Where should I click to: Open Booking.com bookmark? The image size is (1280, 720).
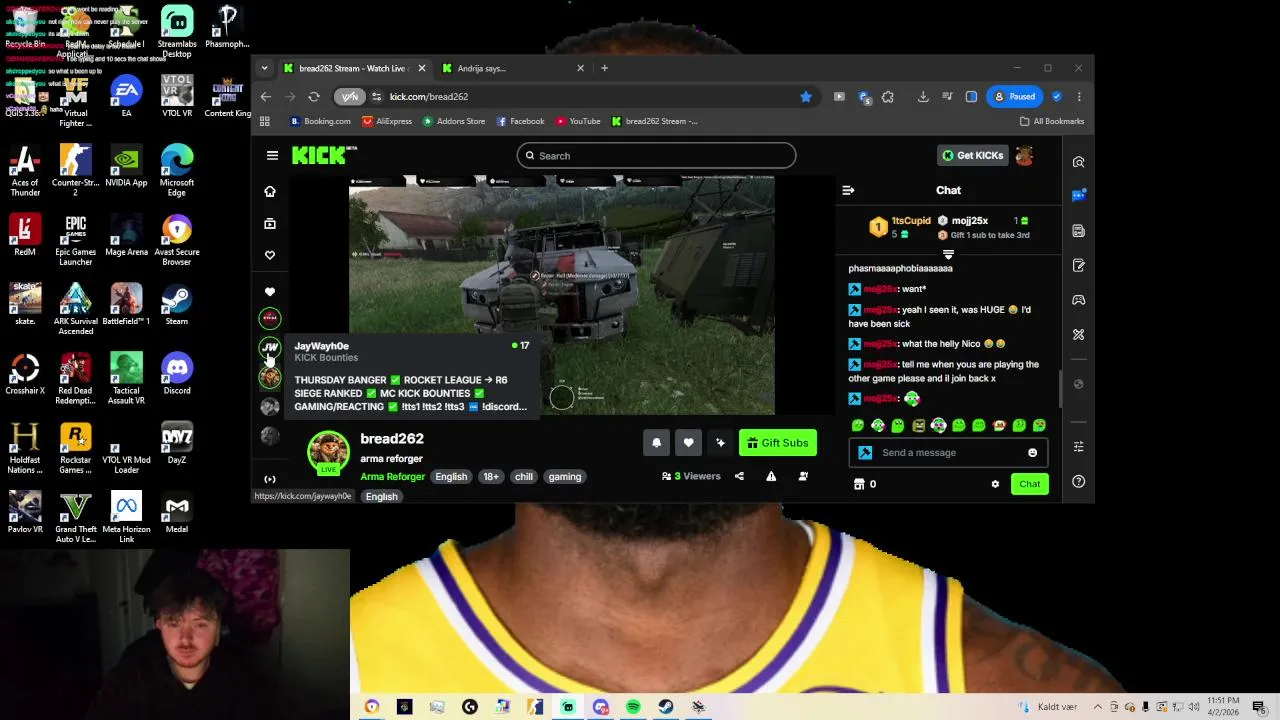click(320, 121)
